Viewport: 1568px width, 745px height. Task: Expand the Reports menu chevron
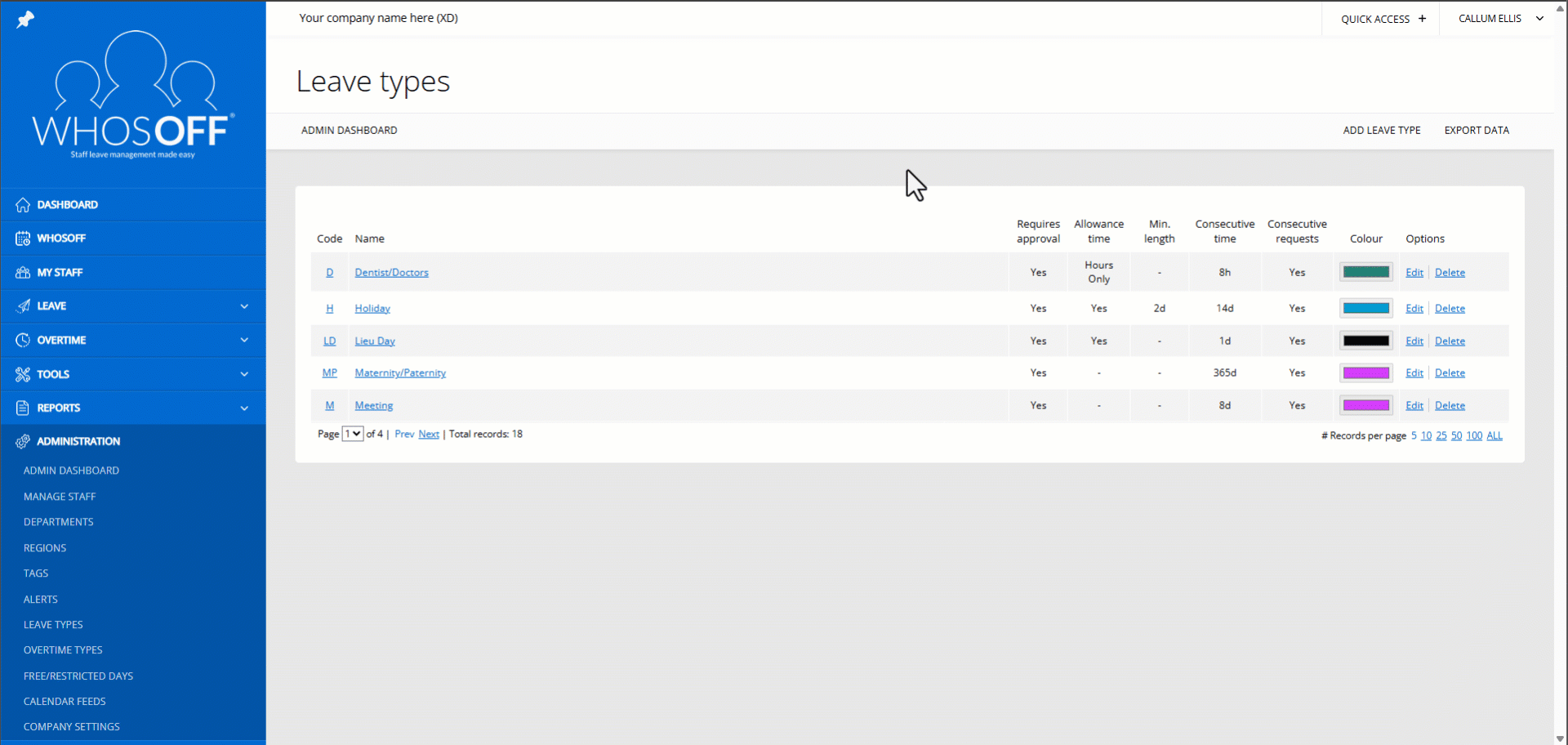244,408
